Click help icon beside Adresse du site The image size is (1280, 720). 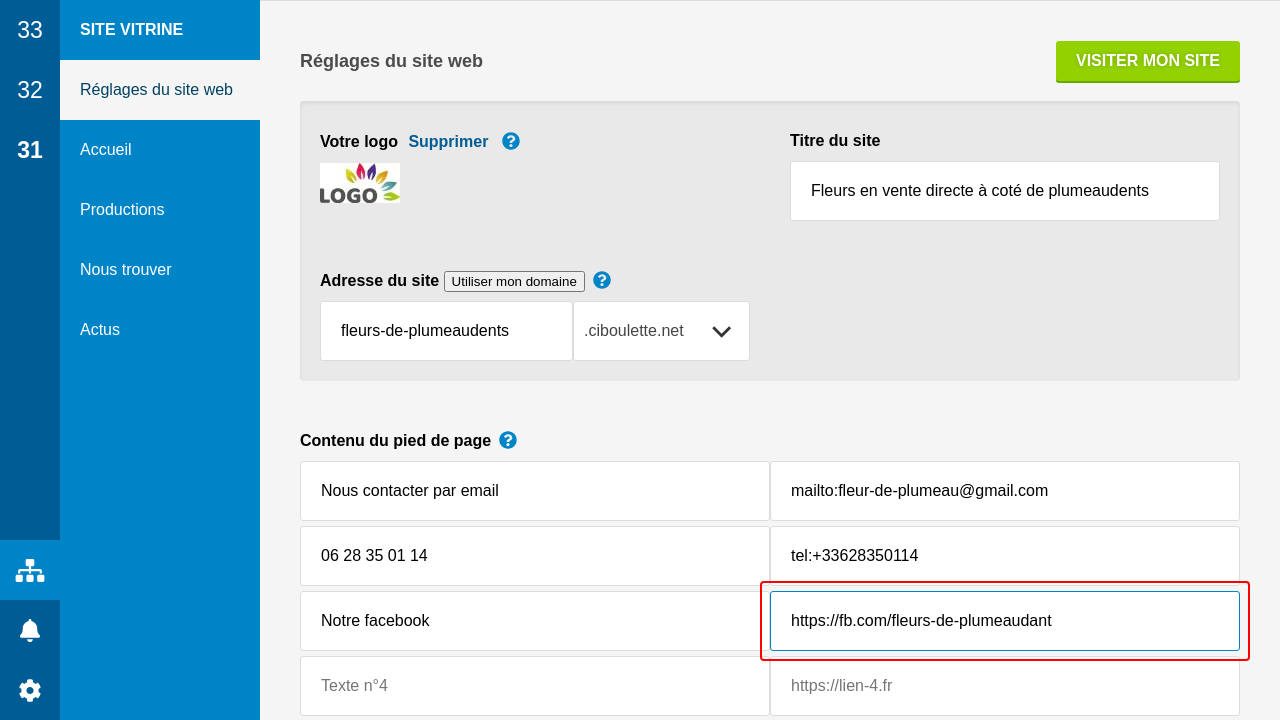coord(602,280)
